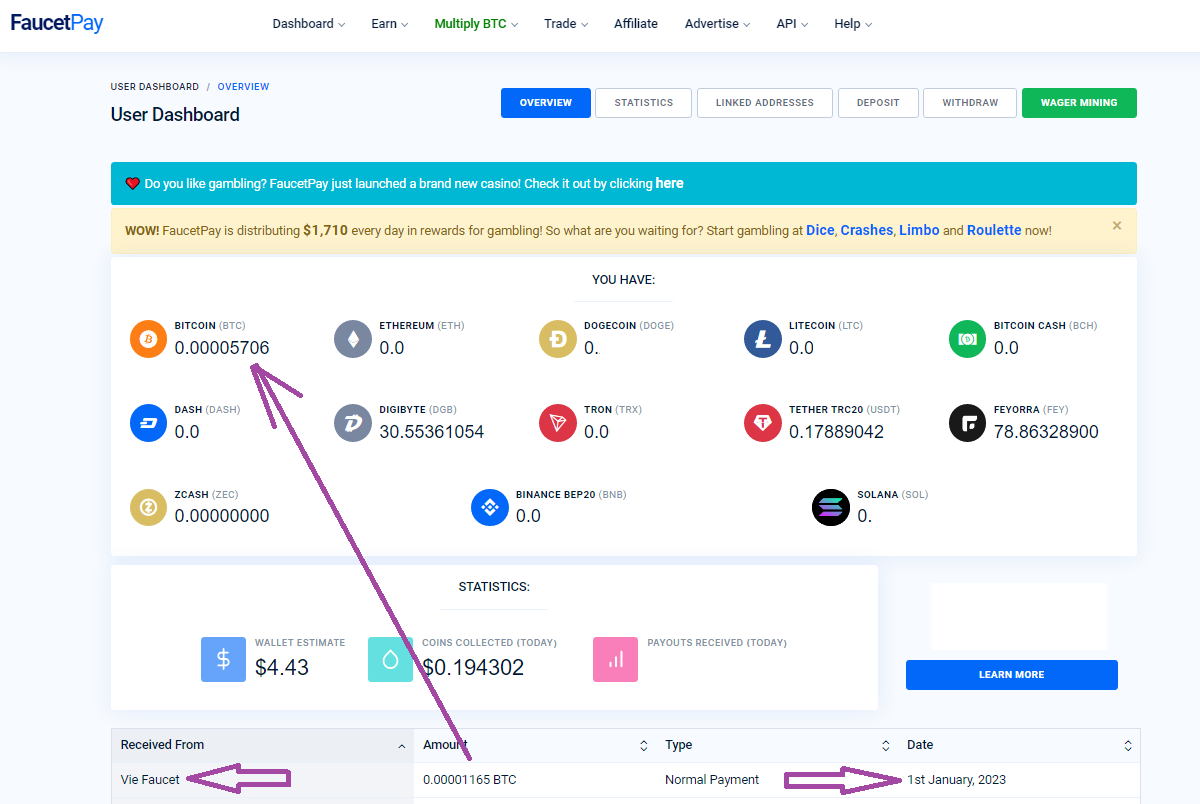Click the Bitcoin orange coin icon
Viewport: 1200px width, 804px height.
[148, 339]
